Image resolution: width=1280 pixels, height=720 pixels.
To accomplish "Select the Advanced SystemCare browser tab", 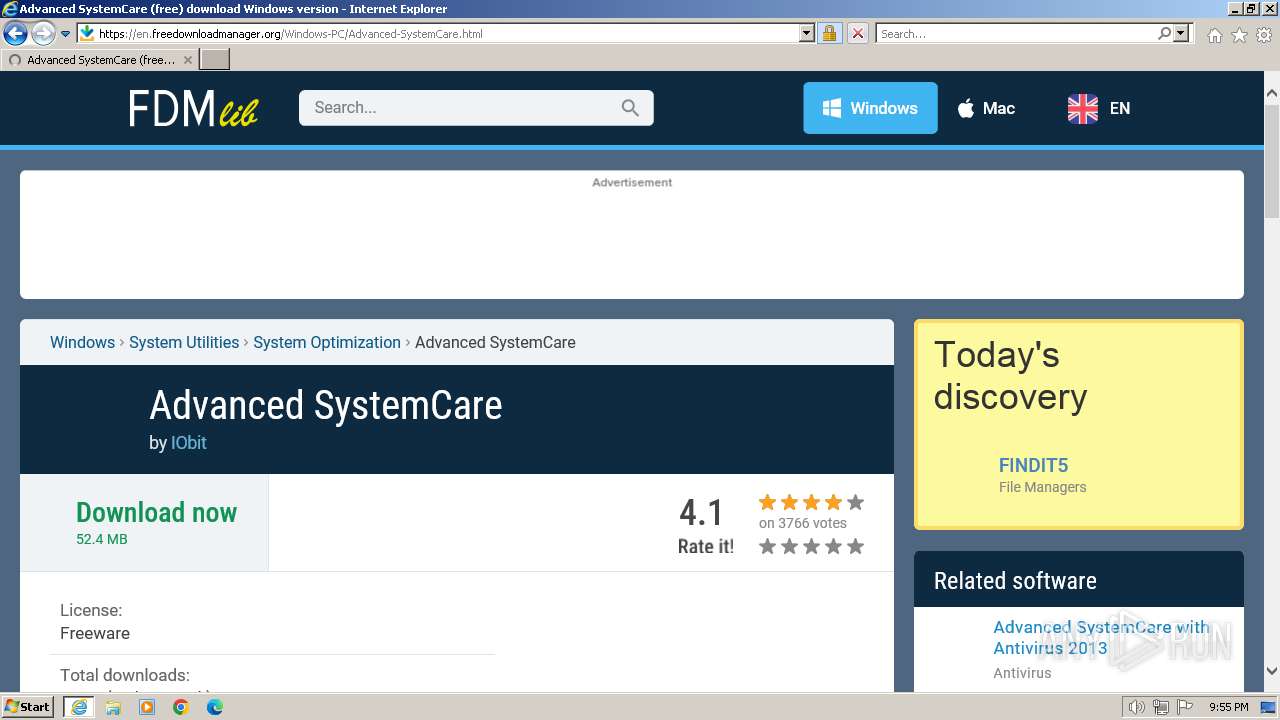I will (x=100, y=60).
